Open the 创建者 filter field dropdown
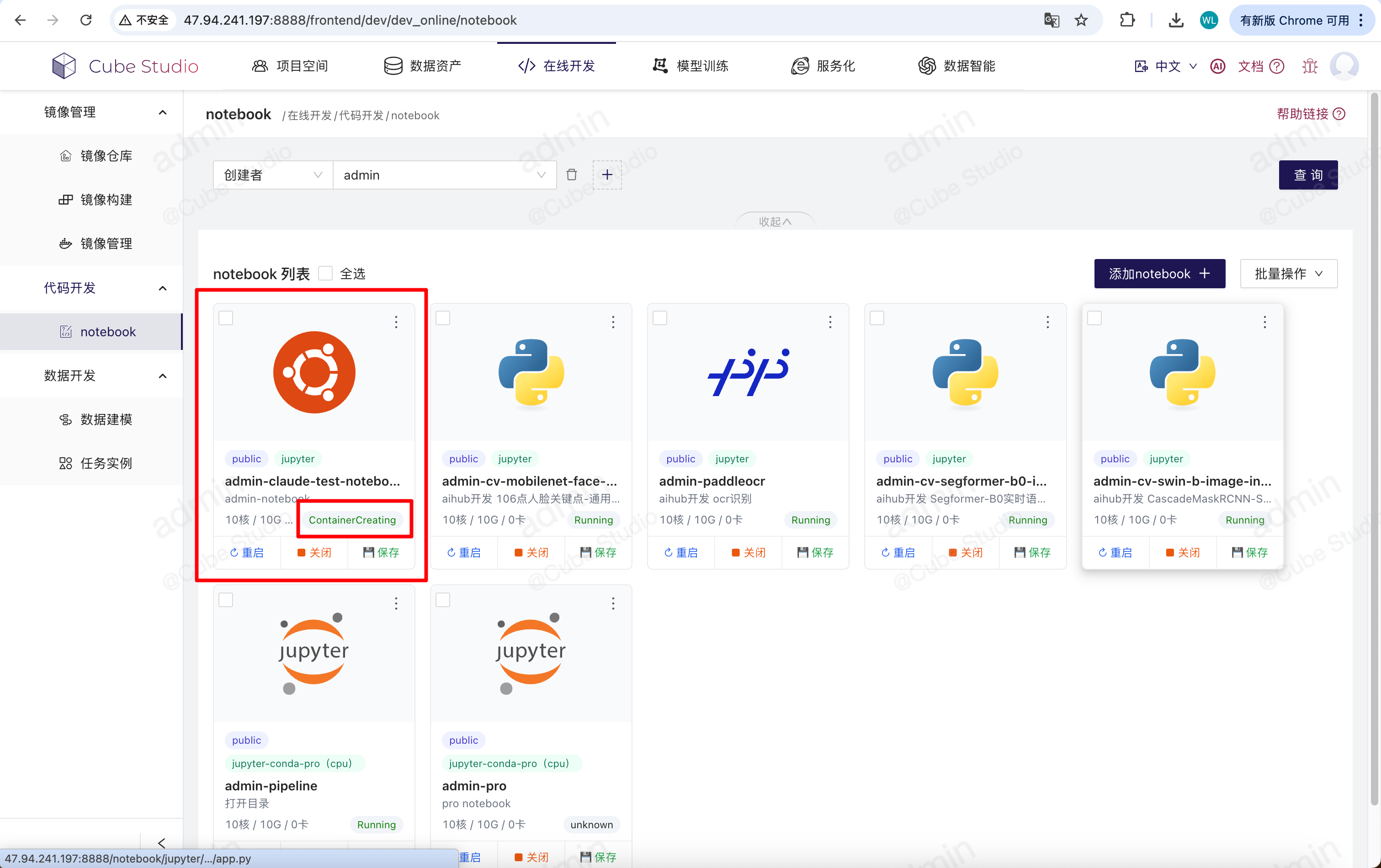The image size is (1381, 868). click(x=273, y=175)
